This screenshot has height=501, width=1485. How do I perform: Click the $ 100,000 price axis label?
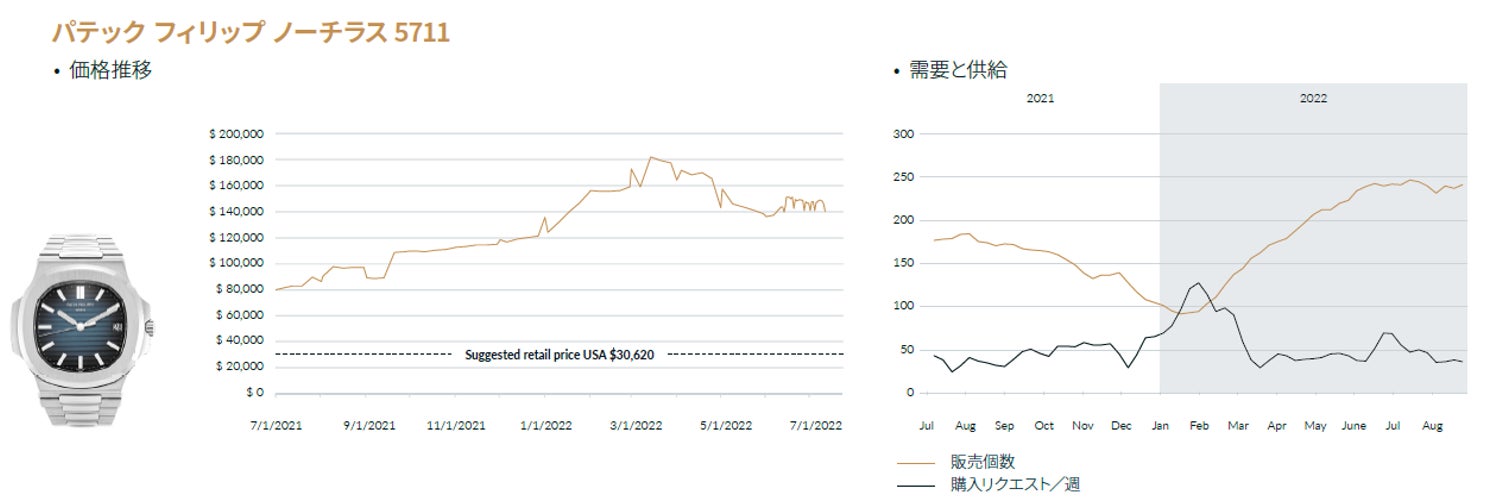235,263
